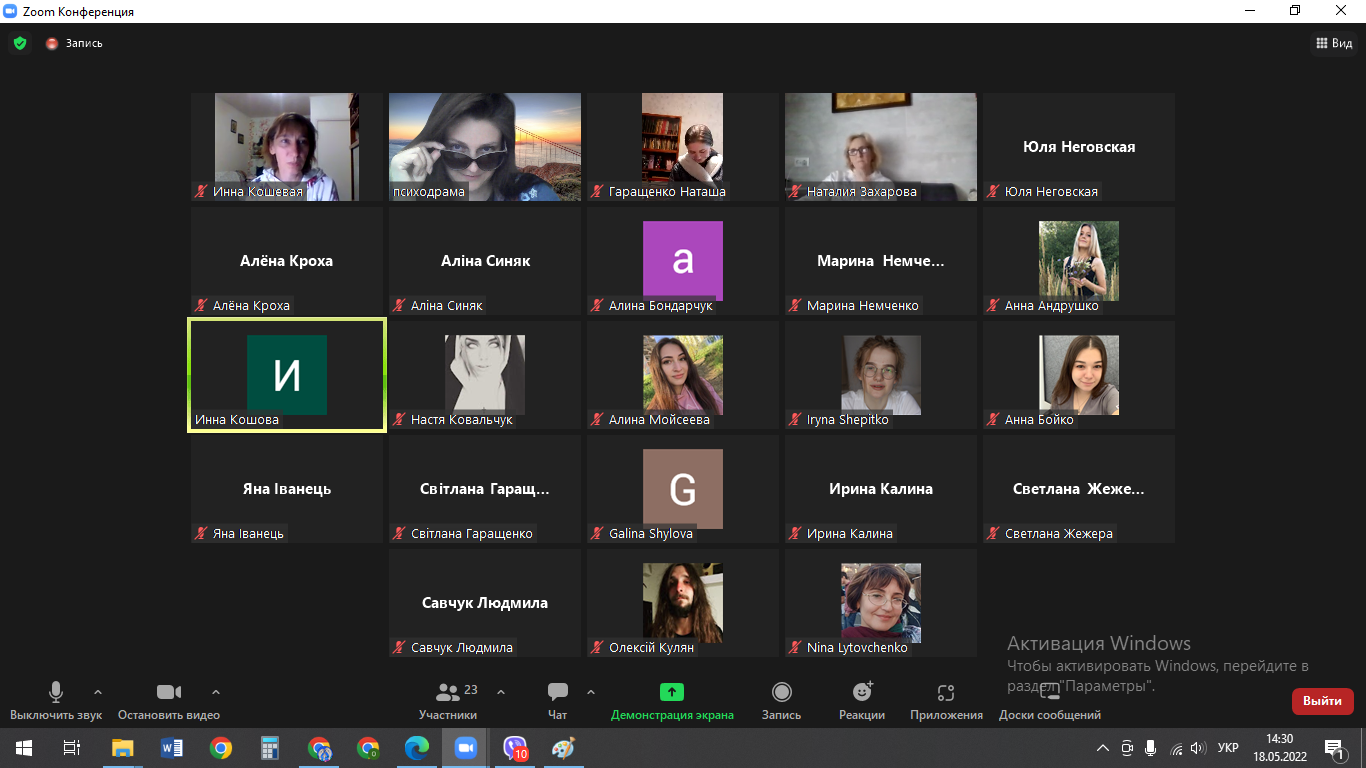The height and width of the screenshot is (768, 1366).
Task: Expand audio options arrow next to microphone
Action: click(x=98, y=692)
